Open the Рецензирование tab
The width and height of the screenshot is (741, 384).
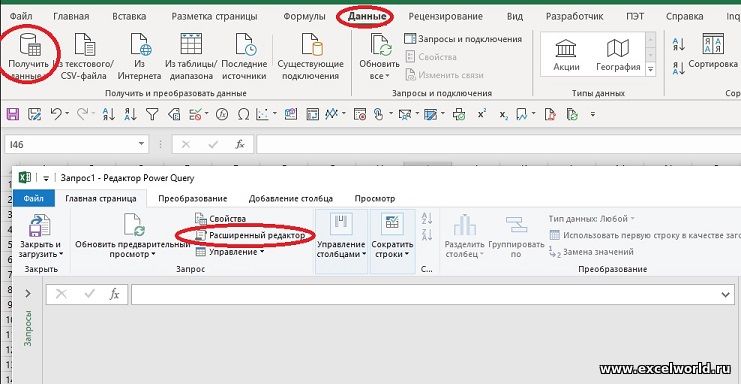[x=445, y=16]
